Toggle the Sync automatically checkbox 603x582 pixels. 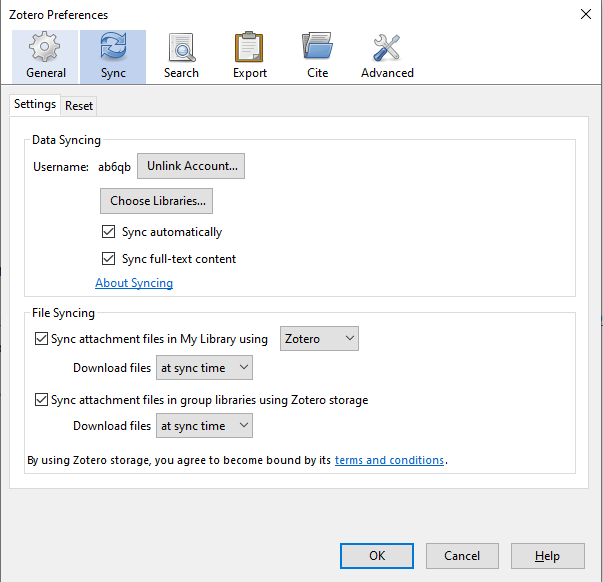[108, 232]
